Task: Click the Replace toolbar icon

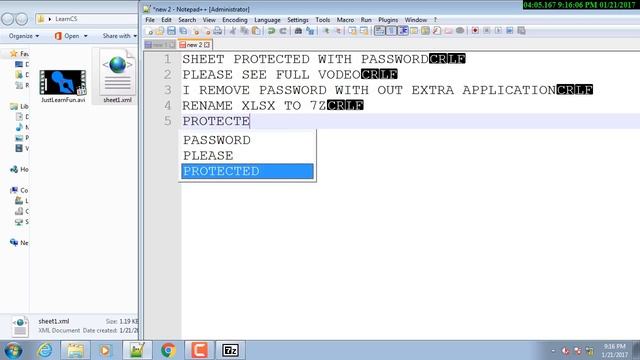Action: [x=310, y=31]
